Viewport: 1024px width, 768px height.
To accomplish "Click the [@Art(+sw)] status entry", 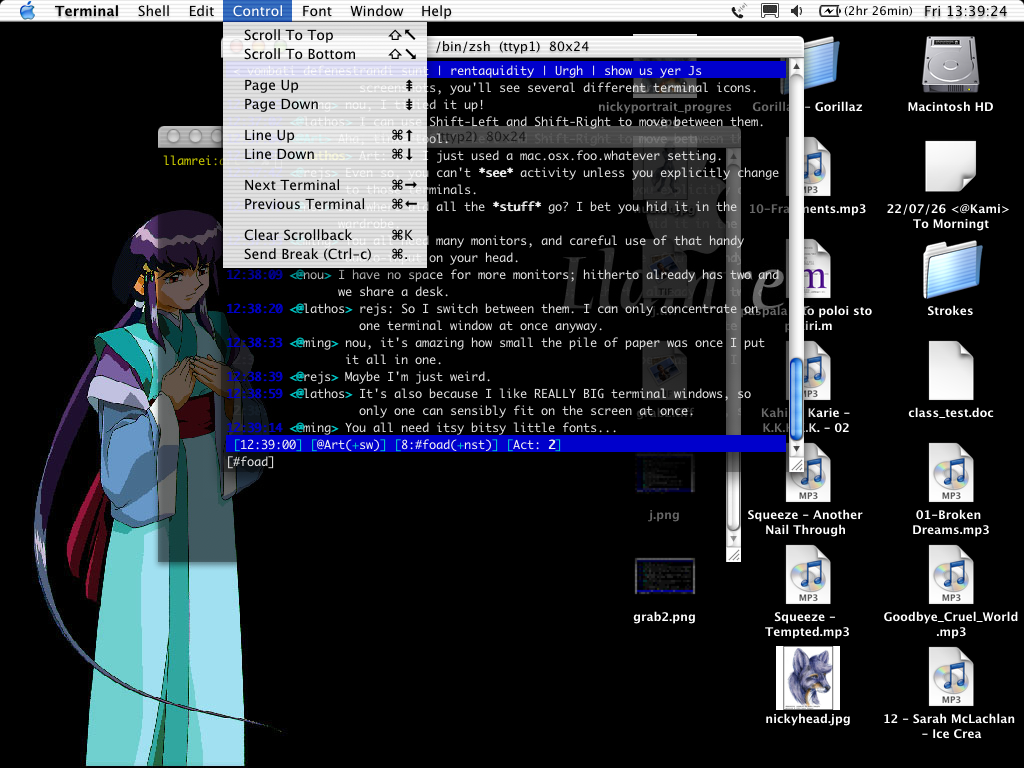I will coord(349,445).
